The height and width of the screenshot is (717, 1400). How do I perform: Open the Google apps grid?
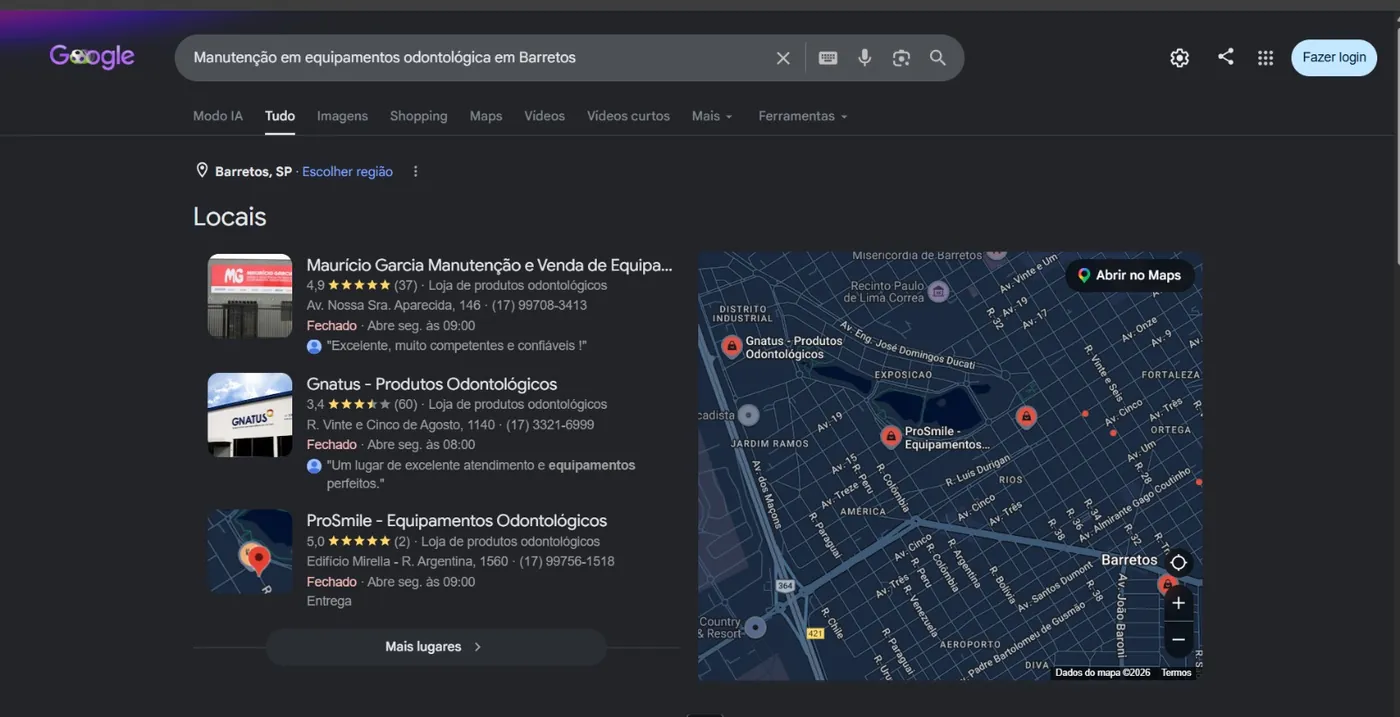click(1266, 58)
